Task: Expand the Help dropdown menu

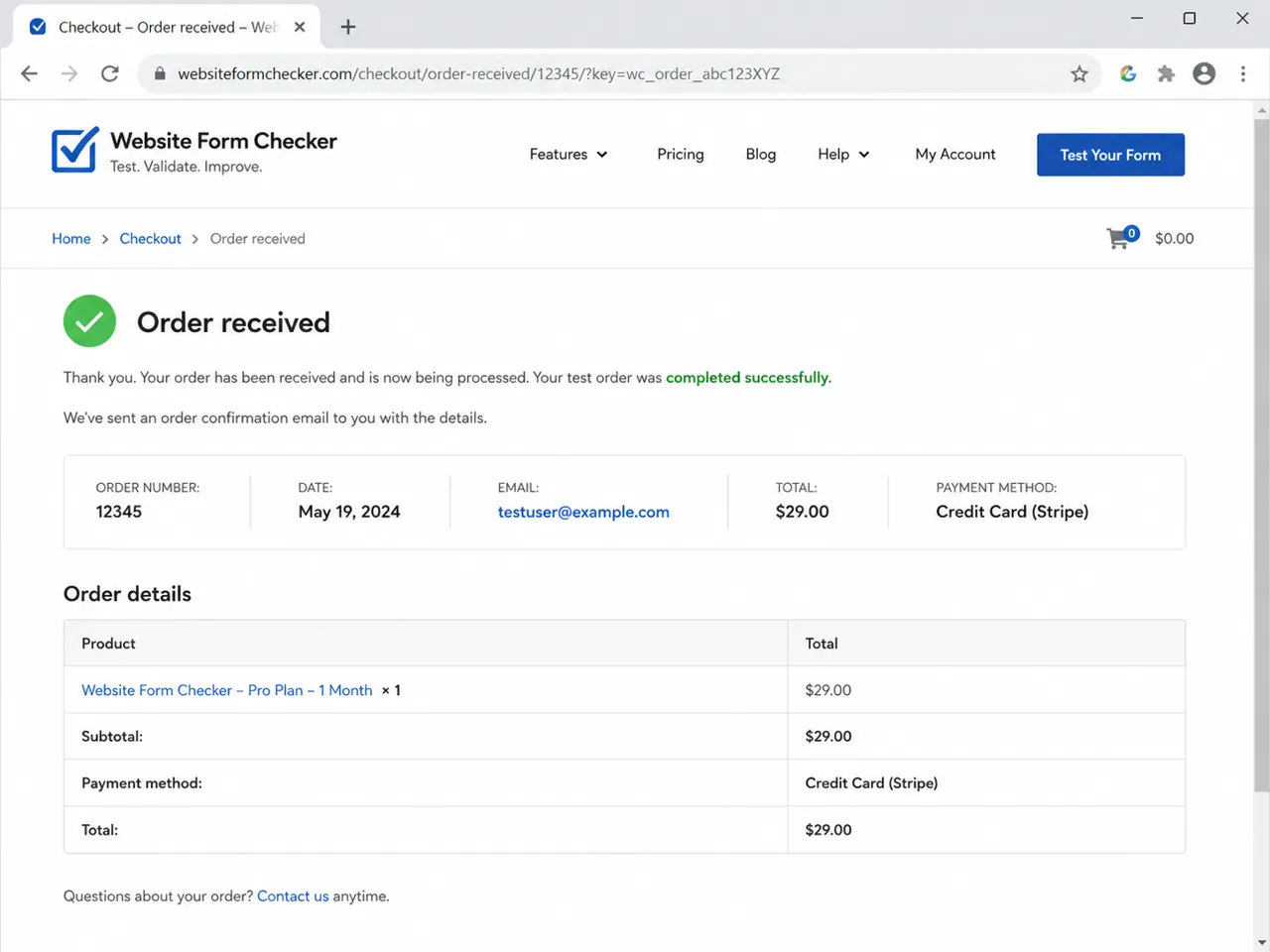Action: (x=843, y=154)
